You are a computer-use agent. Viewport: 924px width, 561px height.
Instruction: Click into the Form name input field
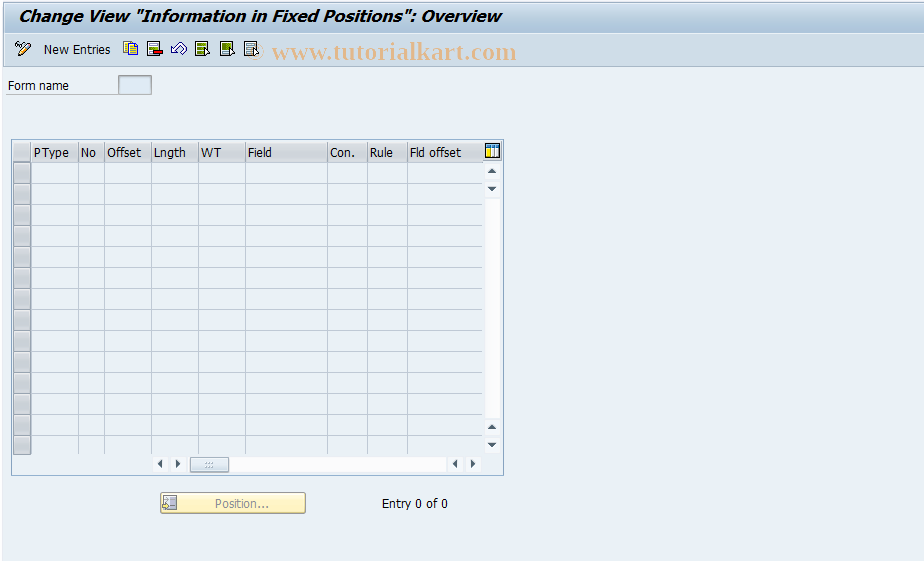(x=135, y=85)
